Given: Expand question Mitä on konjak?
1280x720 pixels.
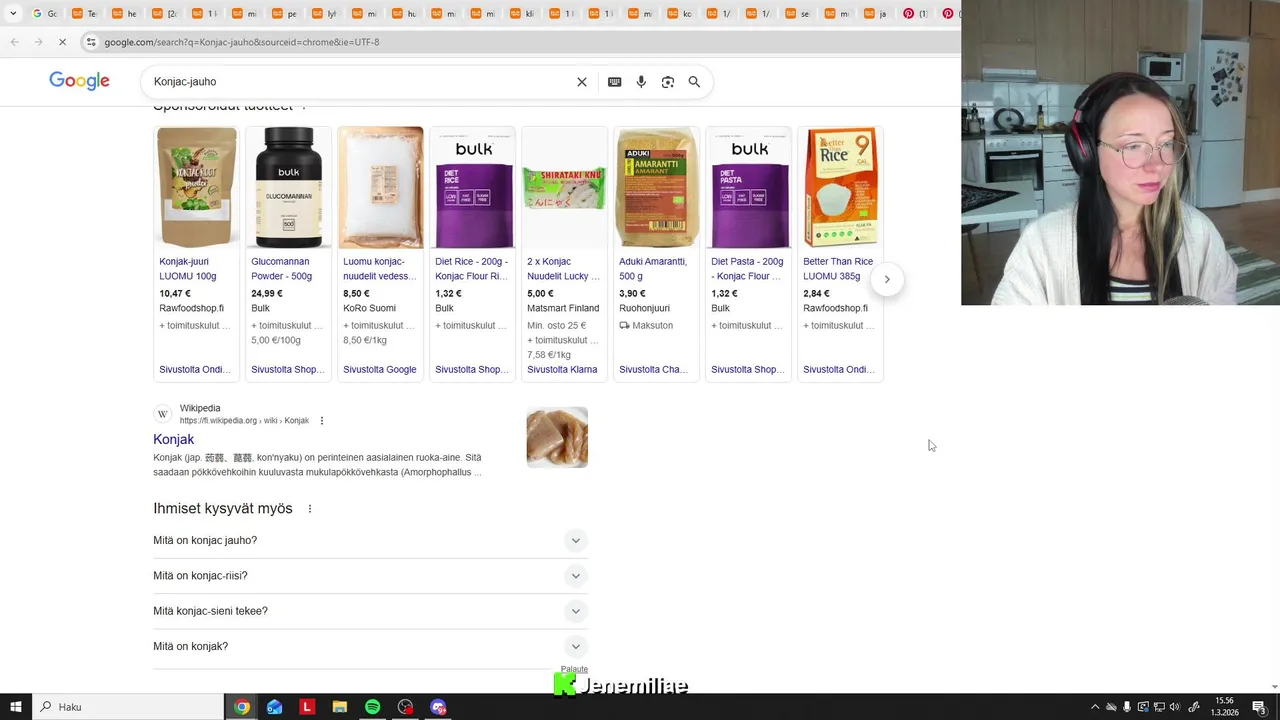Looking at the screenshot, I should (370, 647).
